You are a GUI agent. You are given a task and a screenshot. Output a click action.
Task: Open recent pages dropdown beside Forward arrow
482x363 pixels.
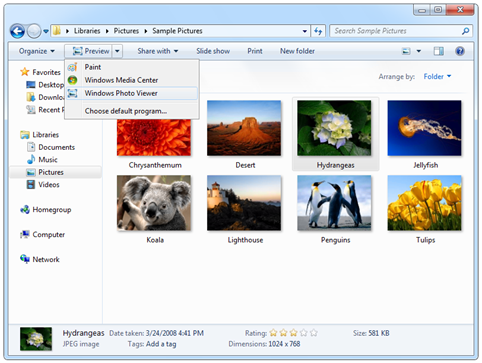(46, 31)
